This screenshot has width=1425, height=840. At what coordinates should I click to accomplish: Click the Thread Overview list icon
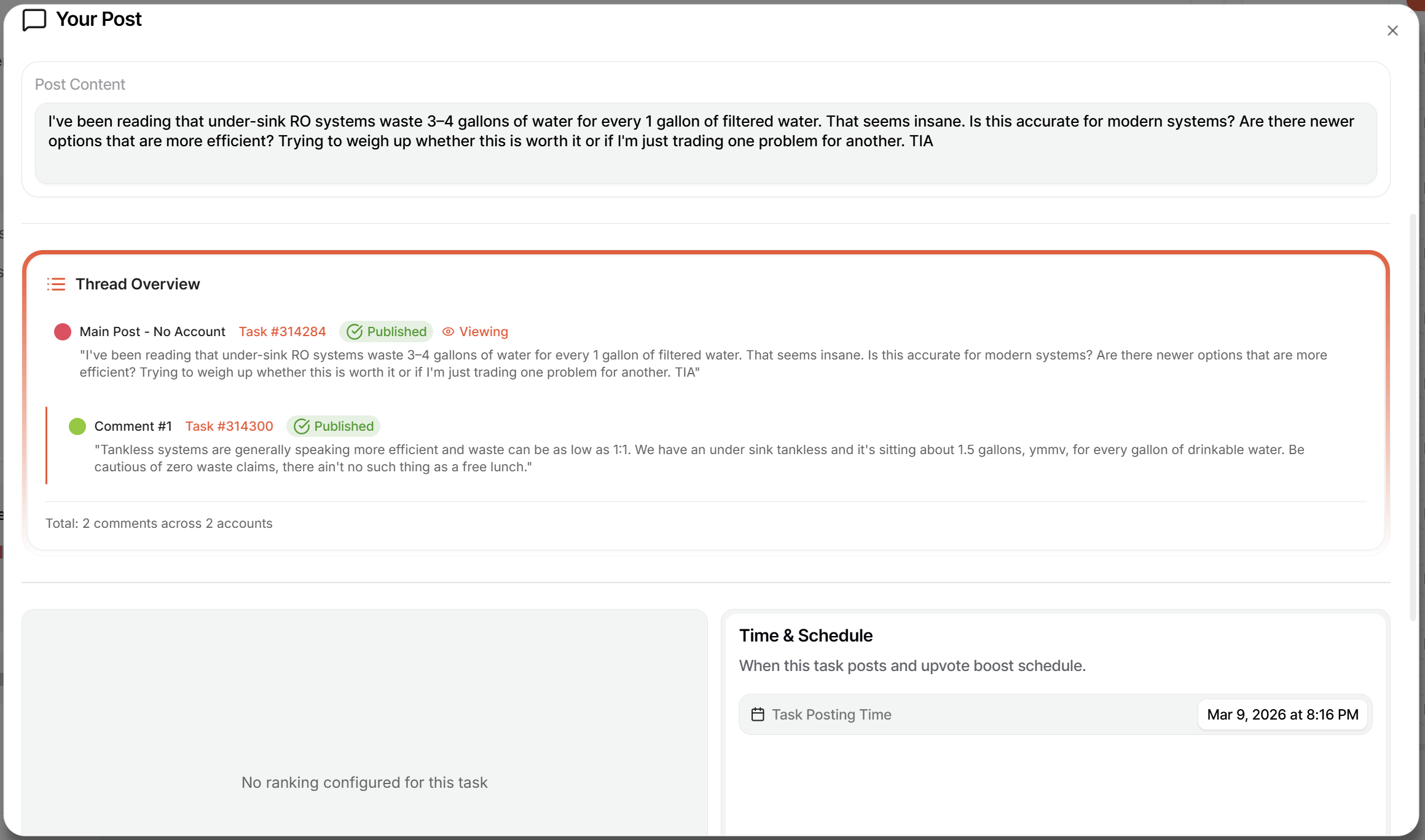tap(56, 284)
